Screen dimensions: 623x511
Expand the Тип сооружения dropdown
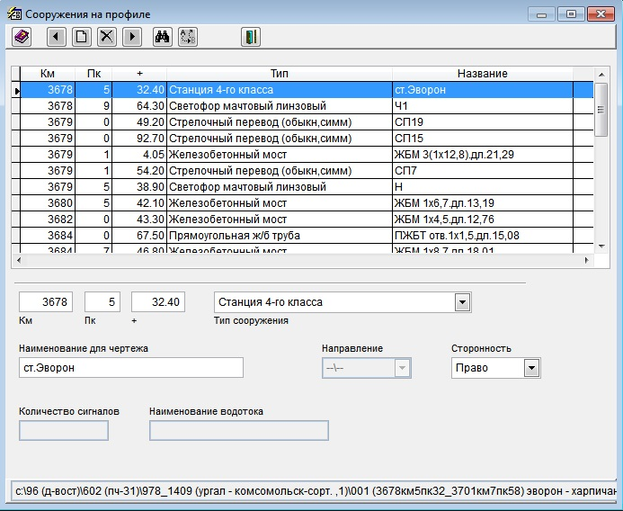(462, 302)
